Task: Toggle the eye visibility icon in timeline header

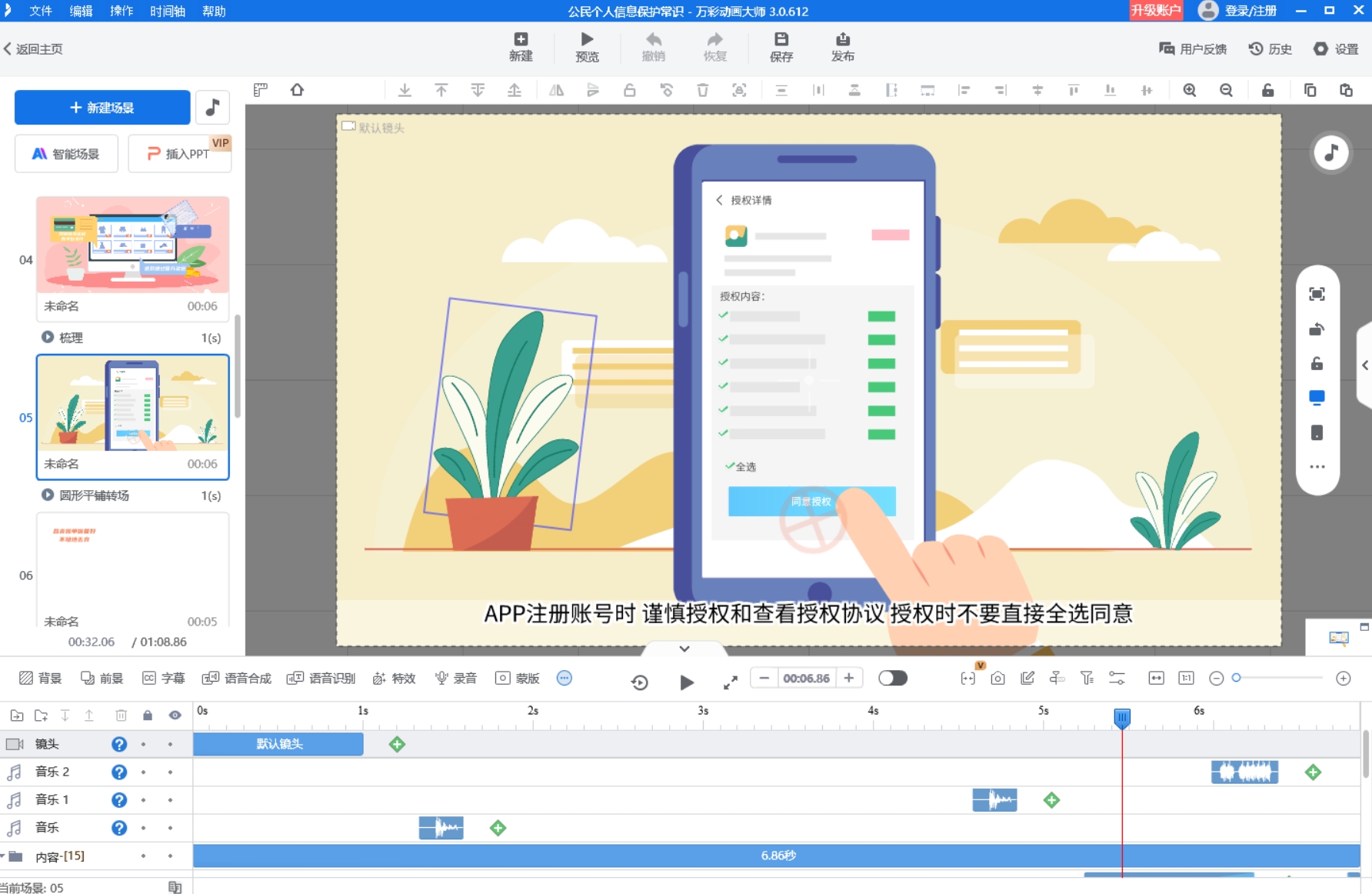Action: coord(175,716)
